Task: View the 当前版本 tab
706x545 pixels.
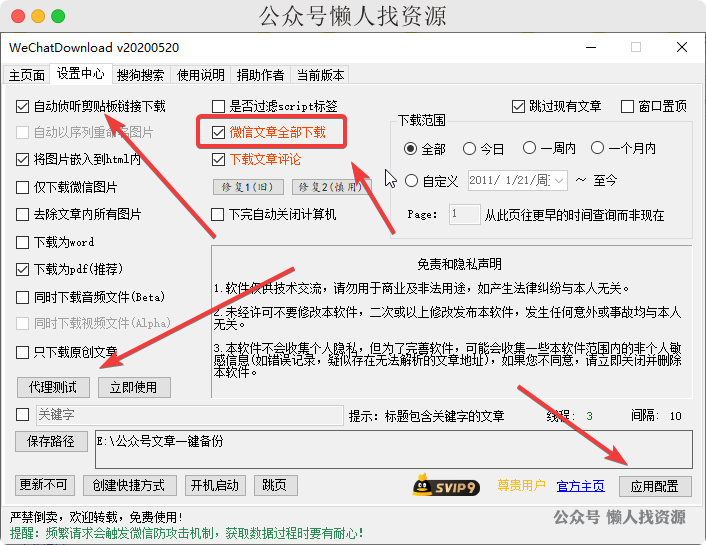Action: coord(320,75)
